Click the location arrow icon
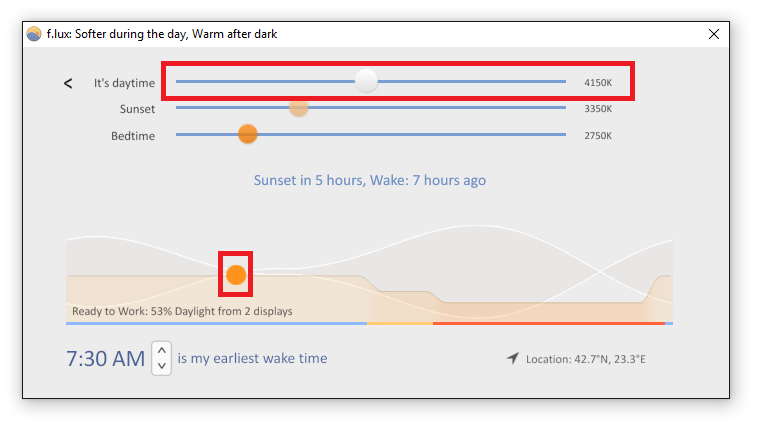Screen dimensions: 761x426 click(513, 359)
